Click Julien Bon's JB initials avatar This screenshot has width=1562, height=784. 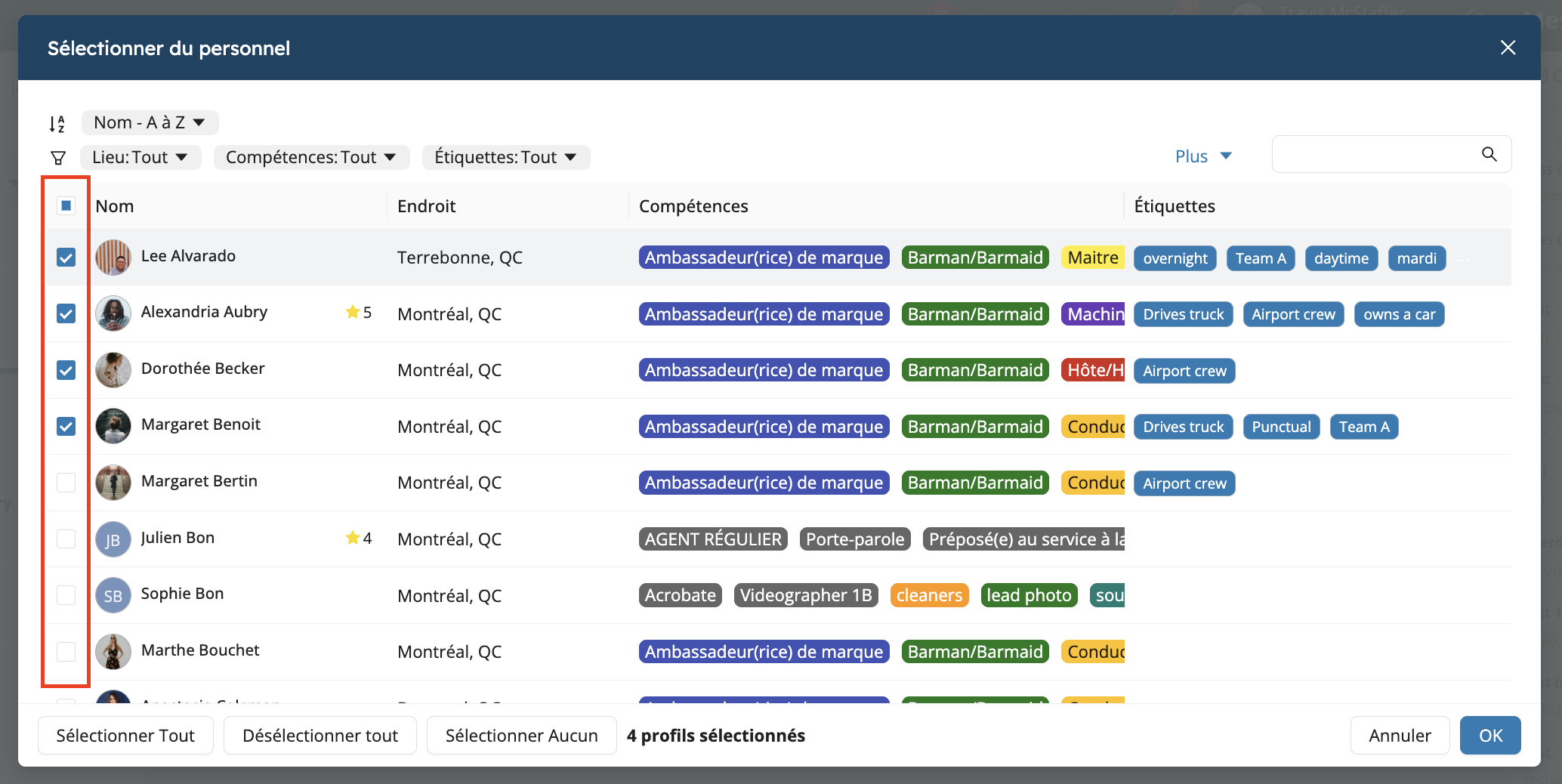click(113, 539)
